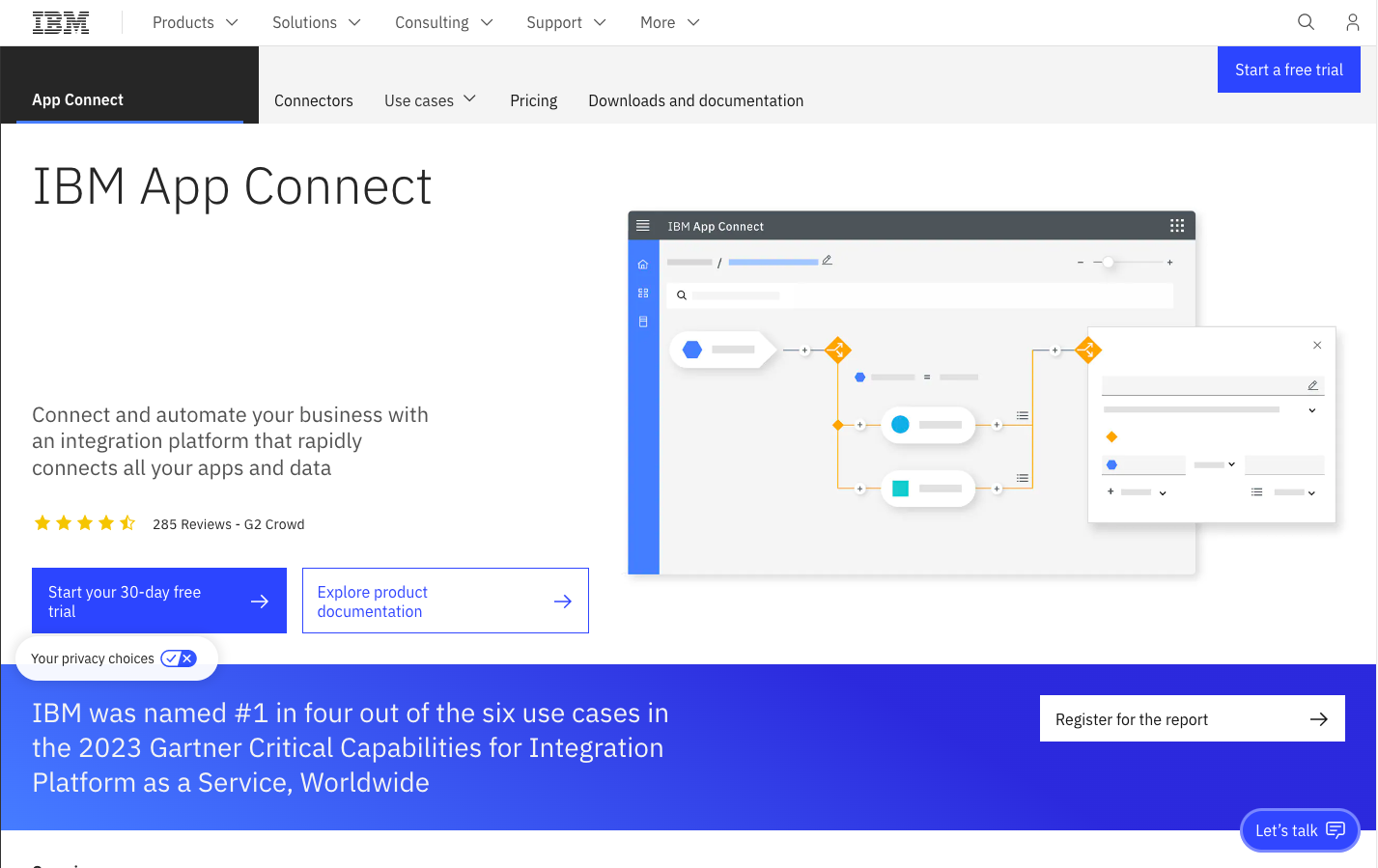The image size is (1378, 868).
Task: Open the Use cases dropdown
Action: pyautogui.click(x=431, y=100)
